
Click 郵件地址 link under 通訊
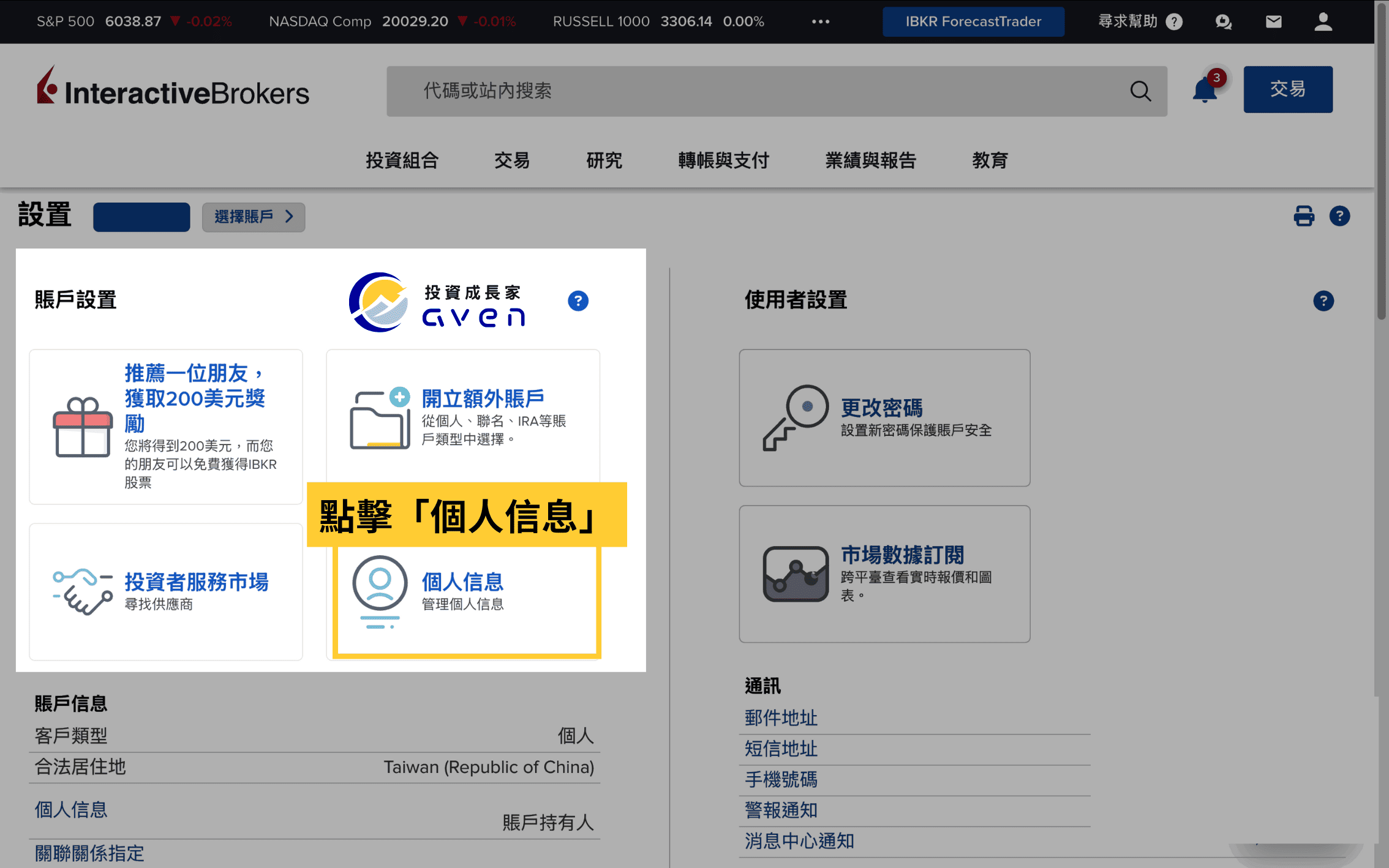(781, 718)
